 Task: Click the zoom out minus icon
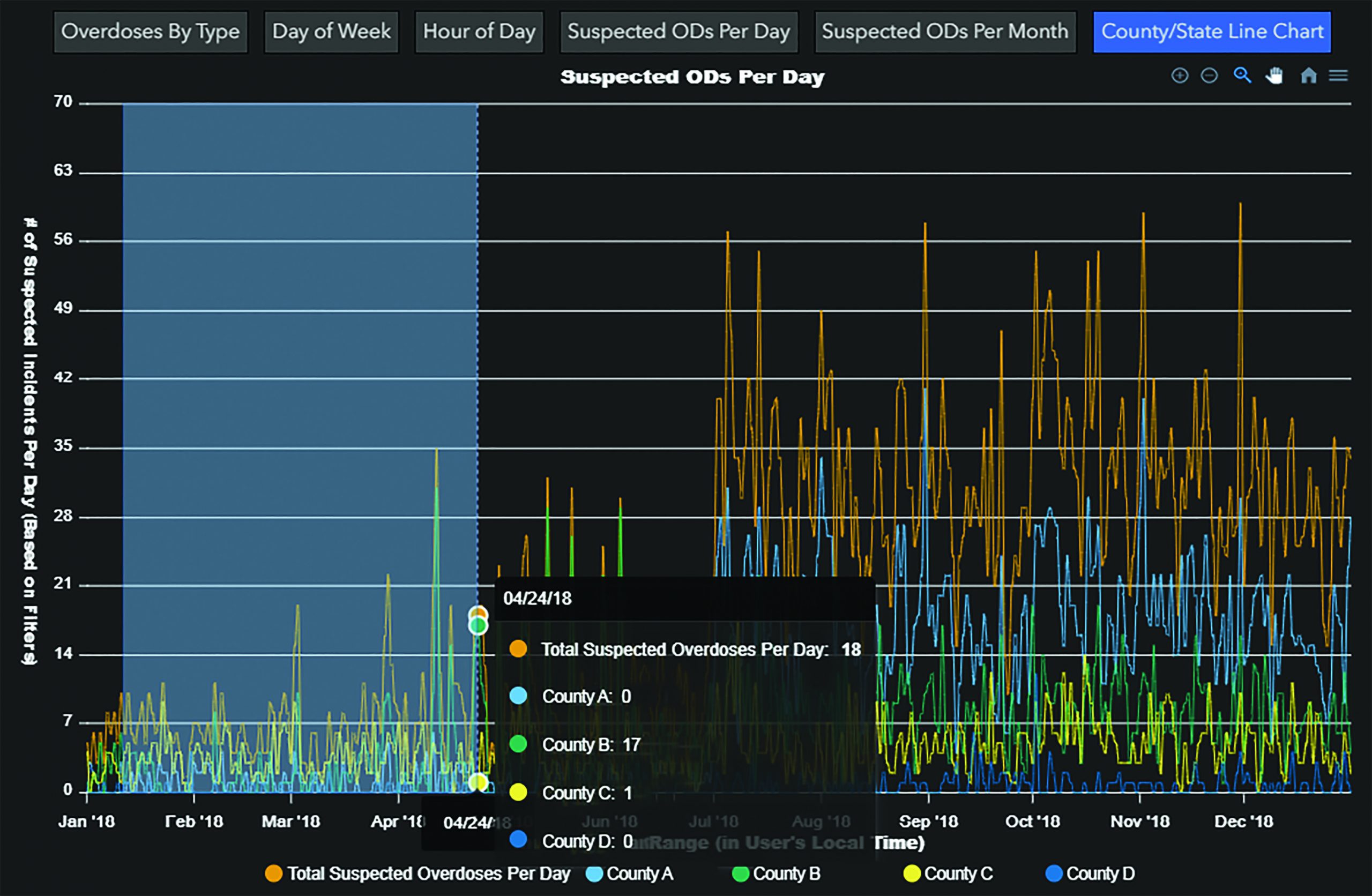(x=1209, y=76)
